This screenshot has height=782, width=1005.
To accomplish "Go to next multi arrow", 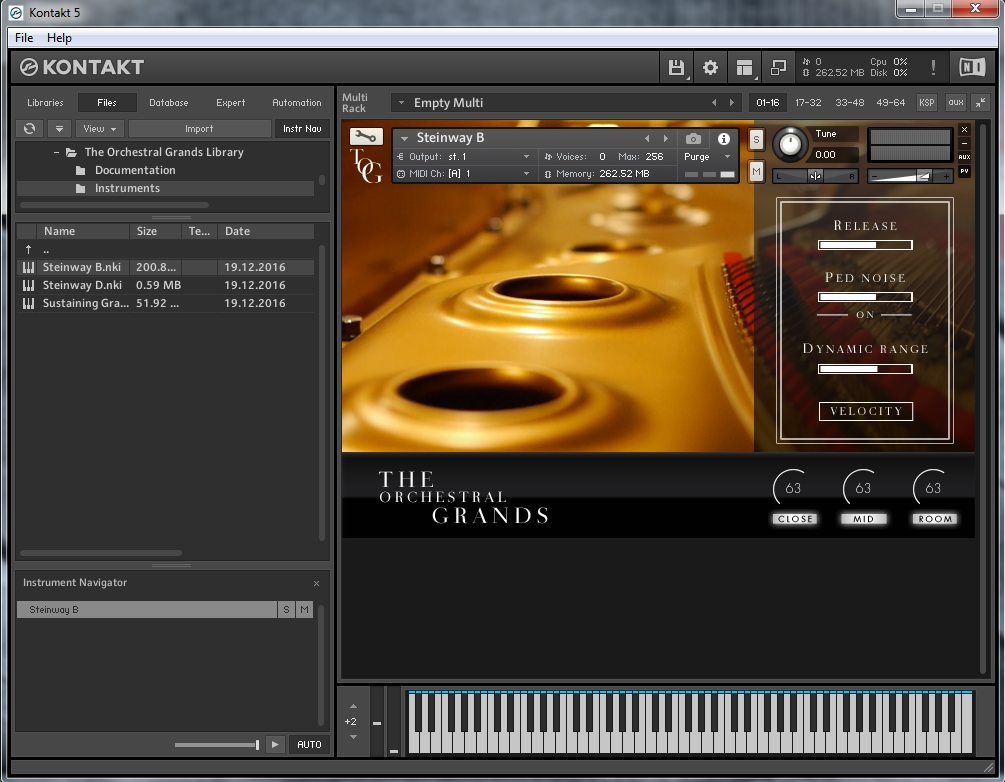I will 731,103.
